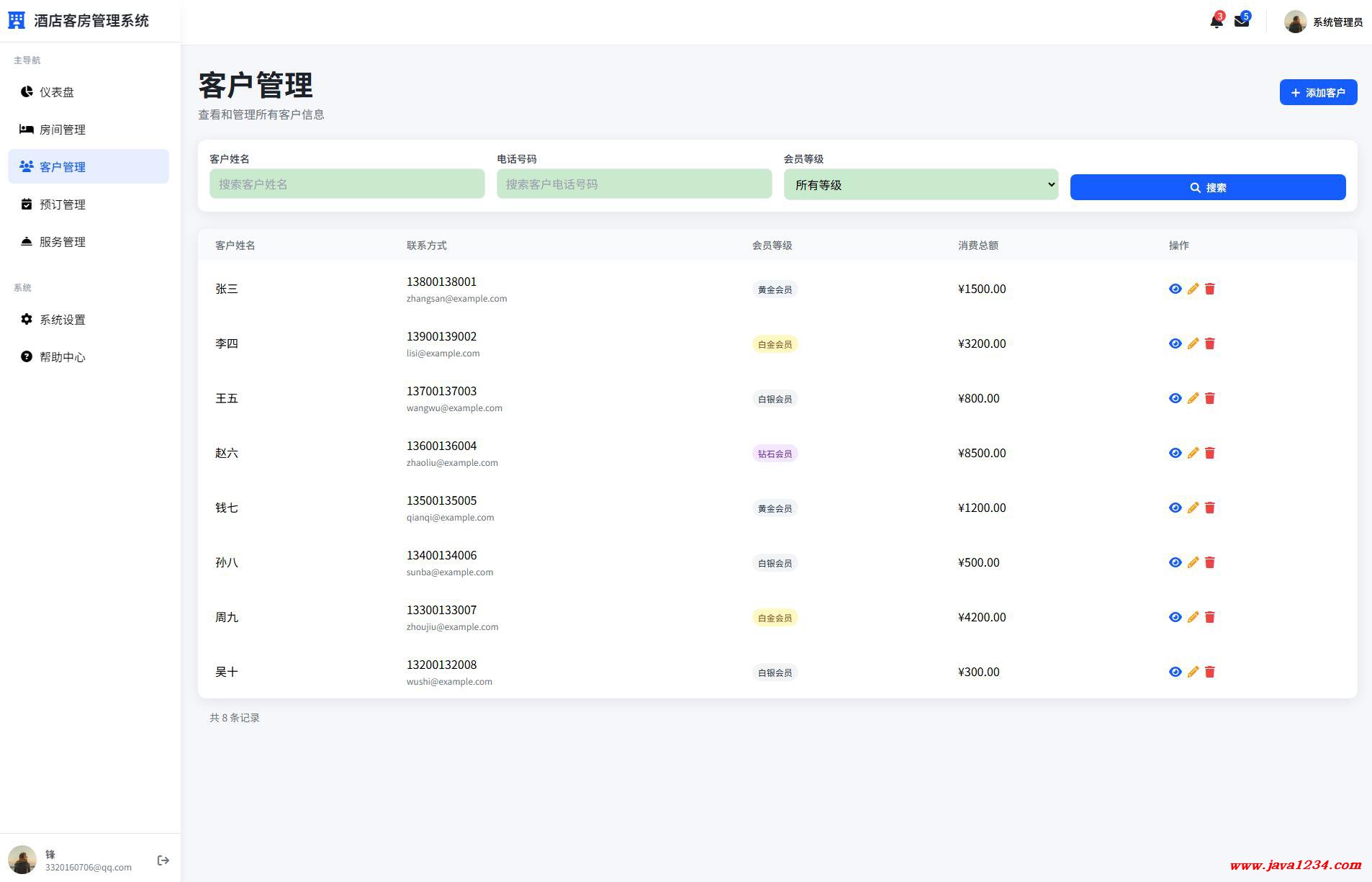Click the 客户姓名 search field
The image size is (1372, 882).
tap(347, 184)
